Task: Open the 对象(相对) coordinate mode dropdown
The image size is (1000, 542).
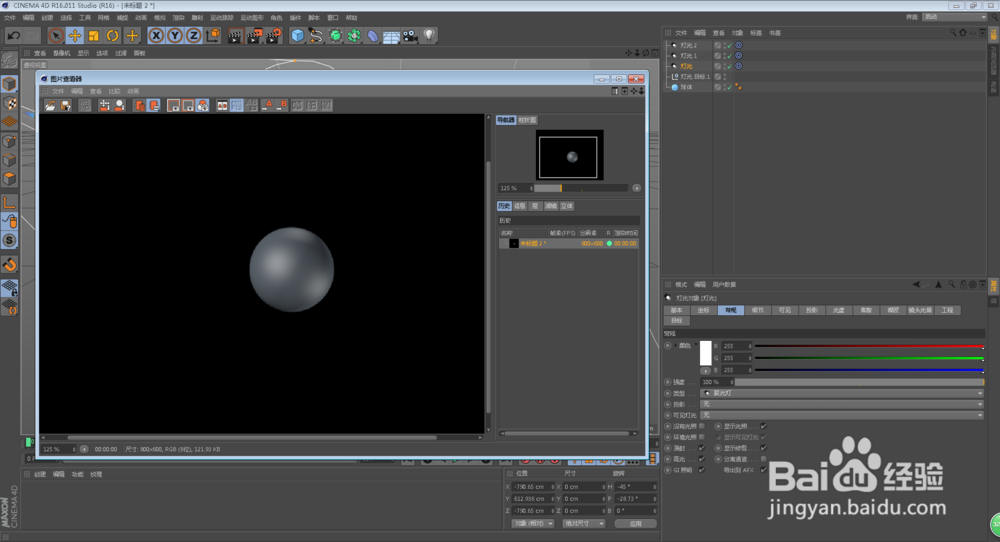Action: tap(533, 524)
